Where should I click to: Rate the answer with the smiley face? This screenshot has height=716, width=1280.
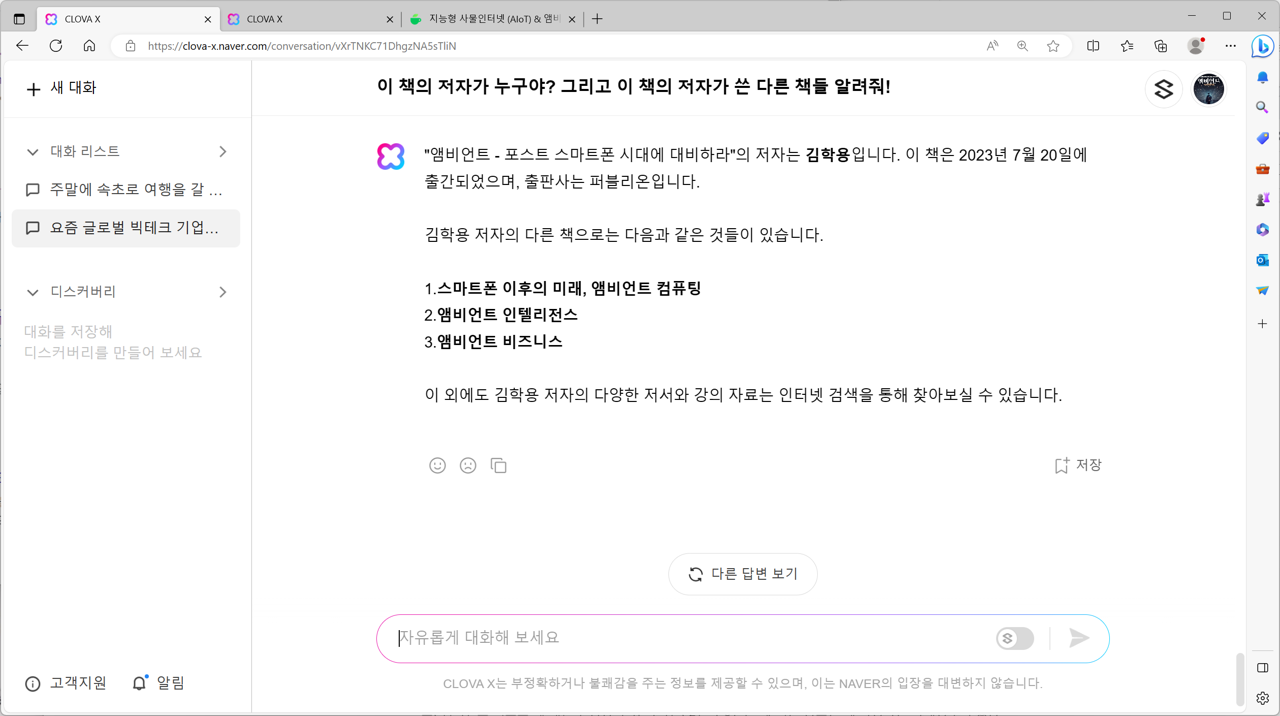(437, 465)
